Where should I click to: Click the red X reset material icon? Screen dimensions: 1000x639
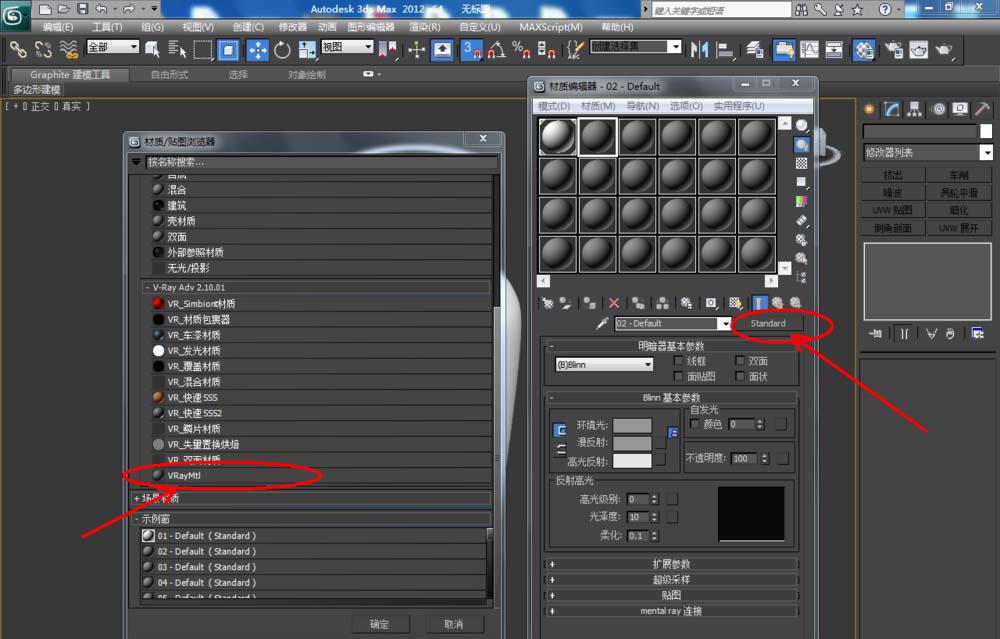[614, 303]
